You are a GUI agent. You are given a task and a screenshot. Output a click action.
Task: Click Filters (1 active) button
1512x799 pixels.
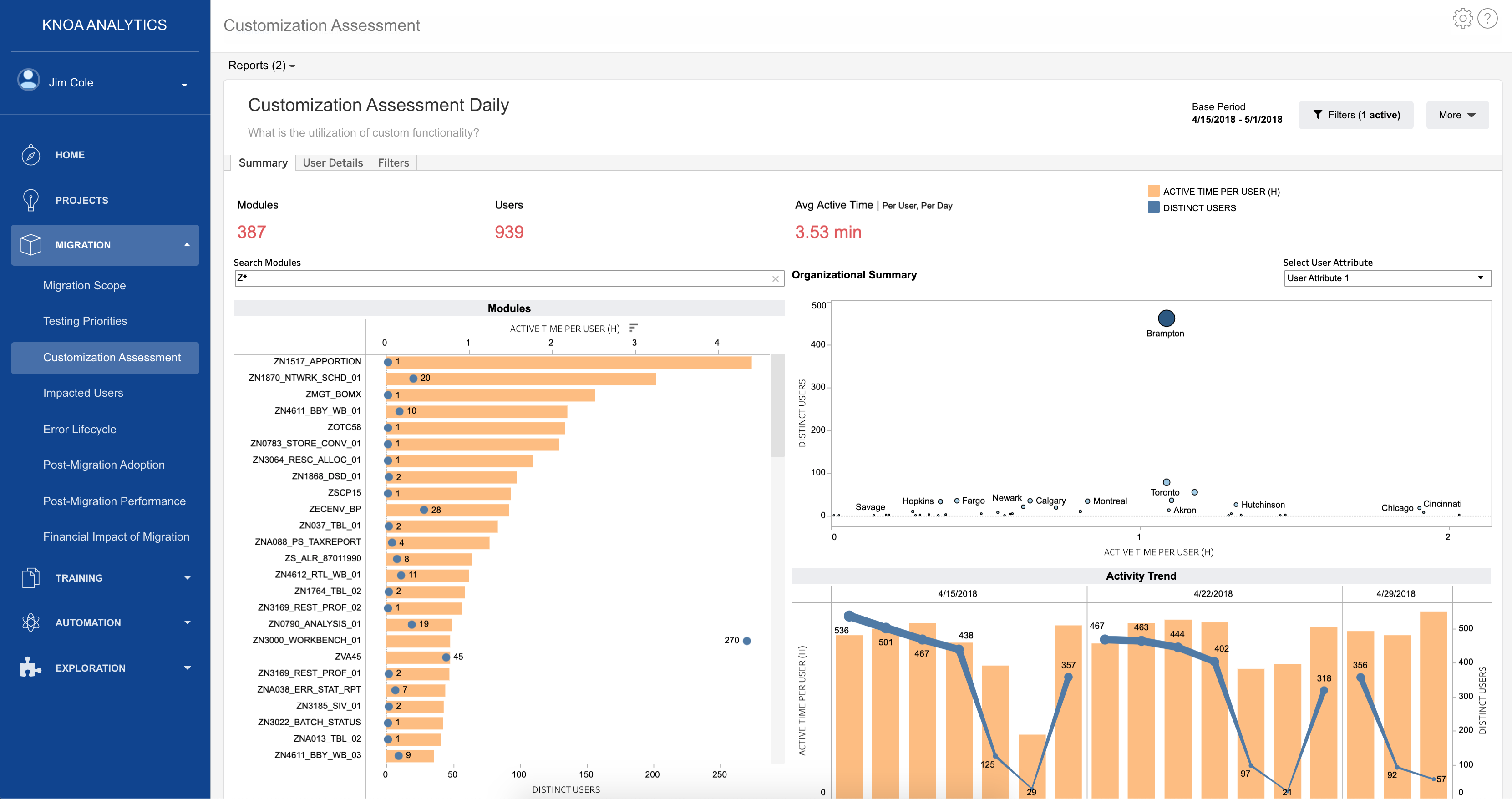(x=1356, y=115)
